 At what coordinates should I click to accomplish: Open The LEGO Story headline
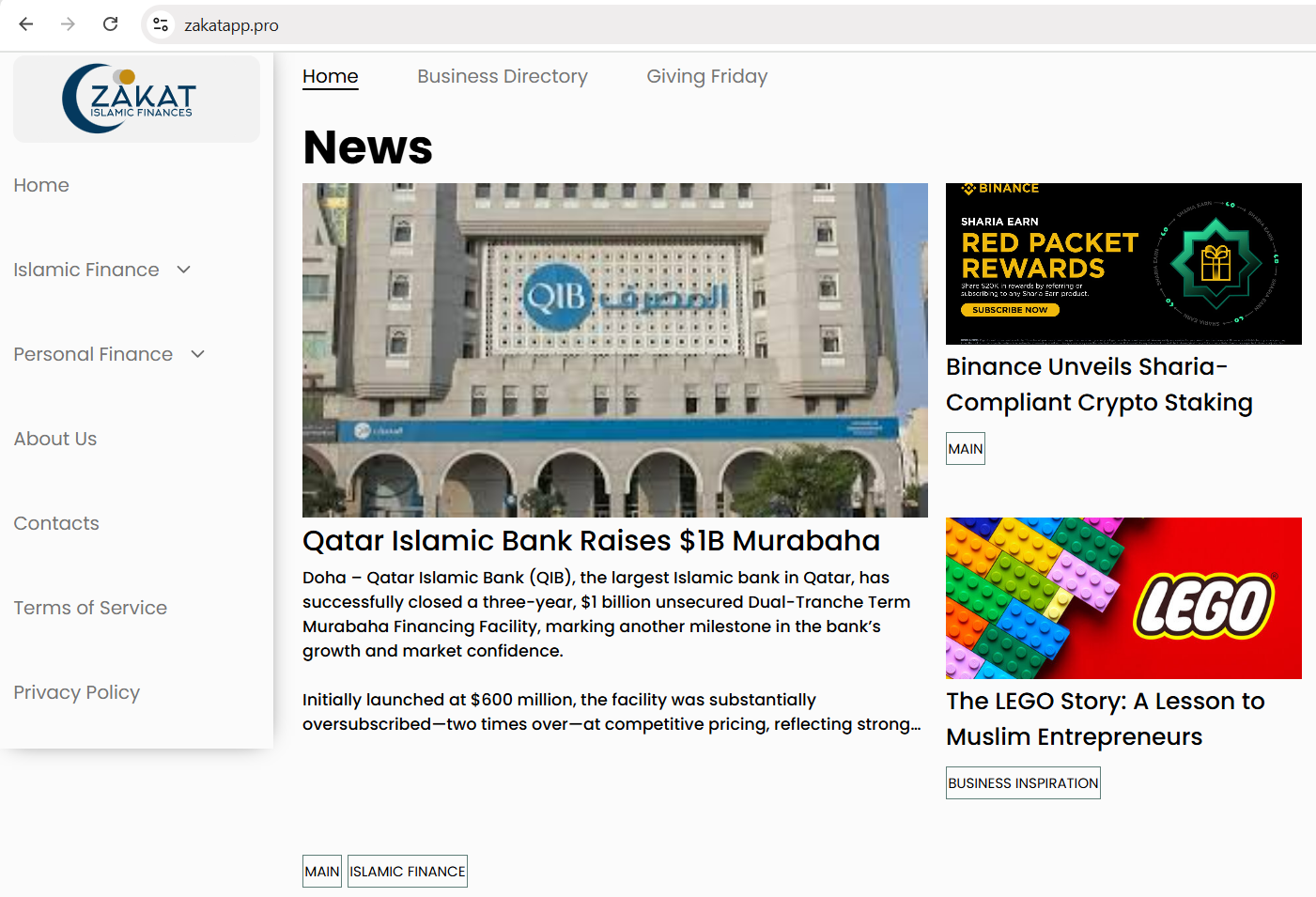coord(1106,719)
